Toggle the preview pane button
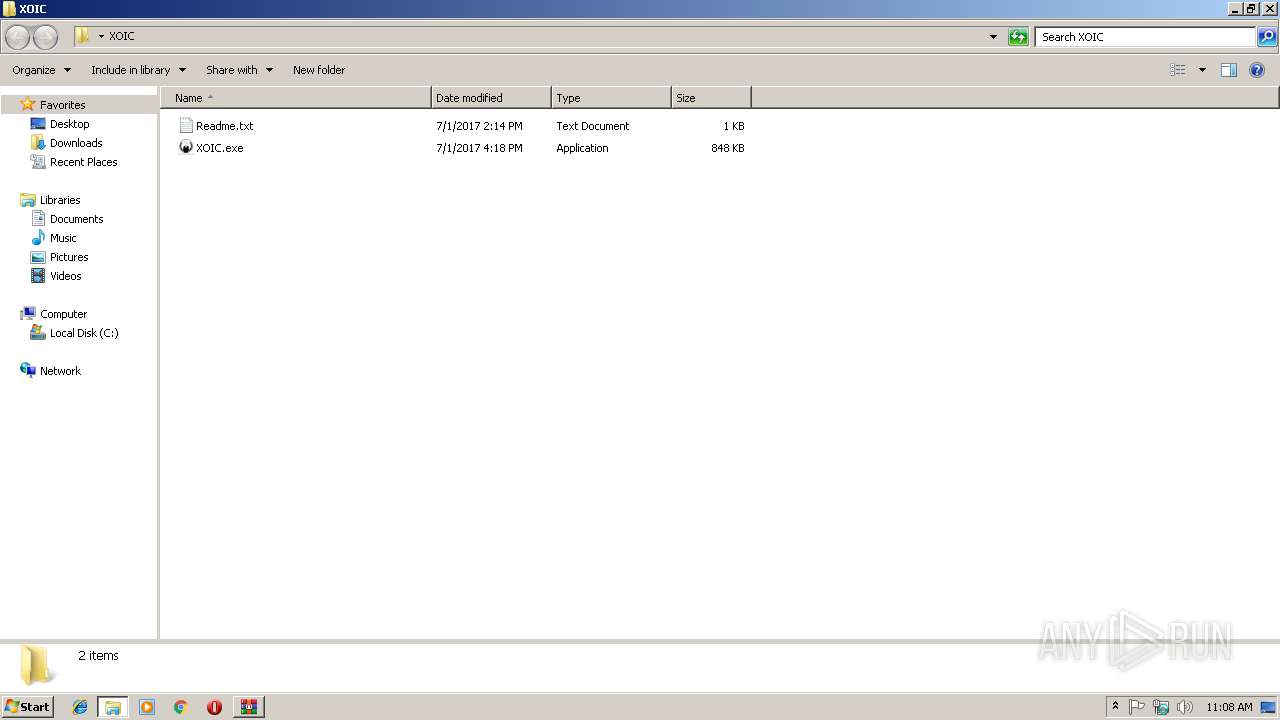Viewport: 1280px width, 720px height. pyautogui.click(x=1229, y=70)
